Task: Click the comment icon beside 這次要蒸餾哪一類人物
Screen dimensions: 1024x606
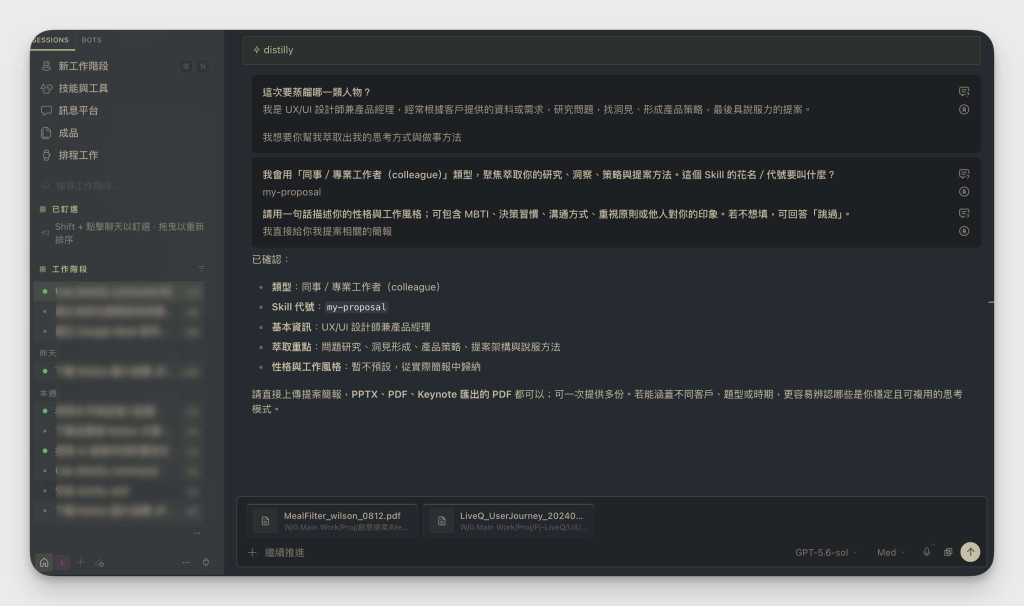Action: [964, 91]
